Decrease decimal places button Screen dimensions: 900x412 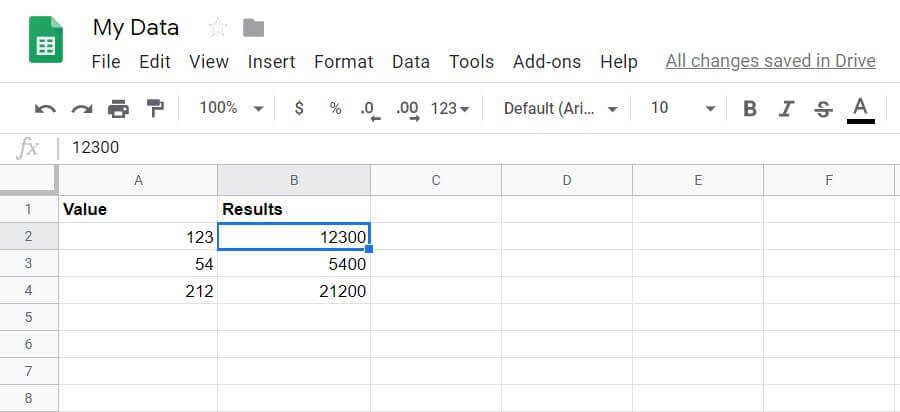370,108
